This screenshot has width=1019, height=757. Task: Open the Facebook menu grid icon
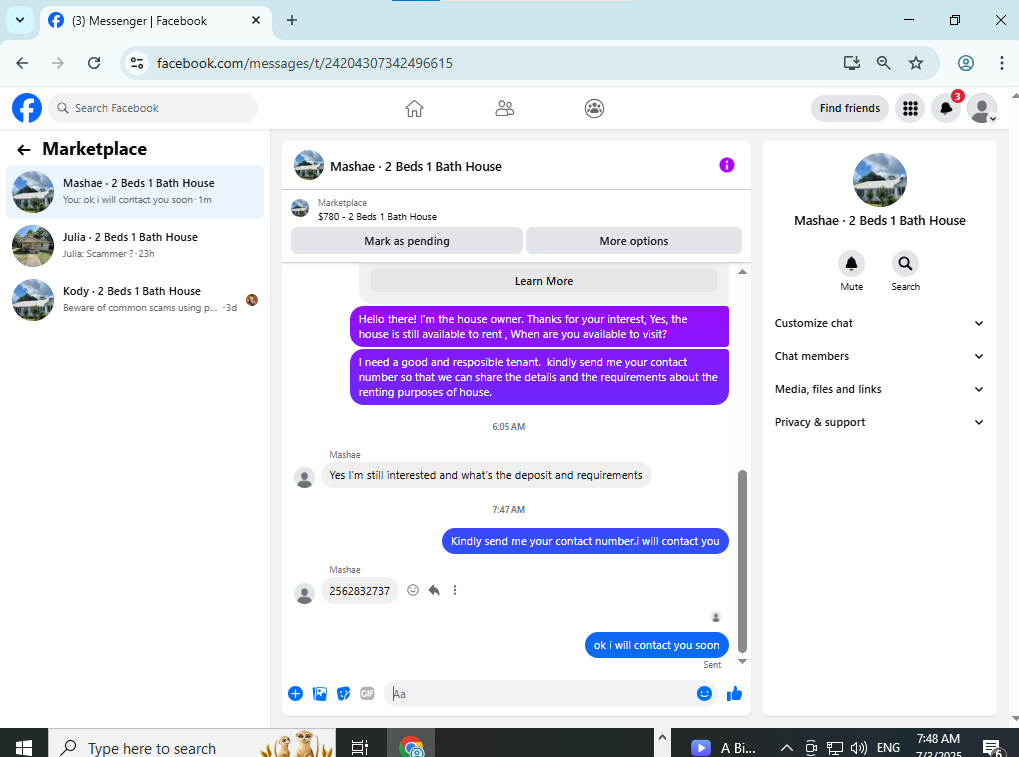coord(910,109)
